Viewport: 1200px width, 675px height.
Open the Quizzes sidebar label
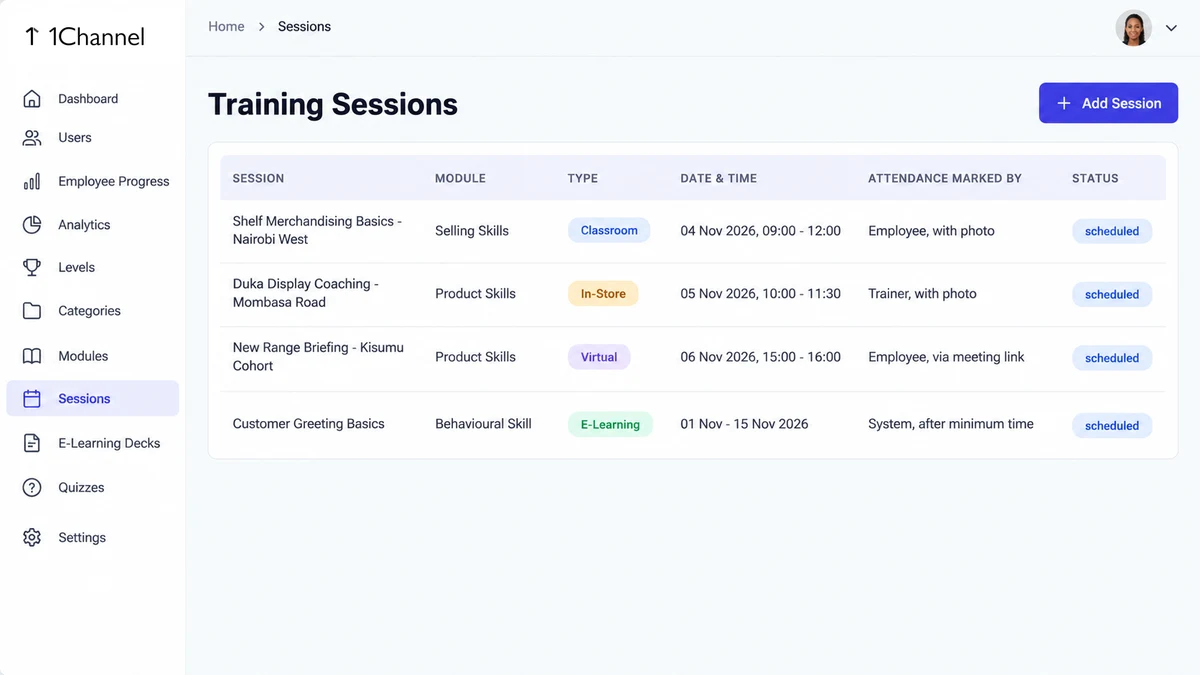[81, 488]
